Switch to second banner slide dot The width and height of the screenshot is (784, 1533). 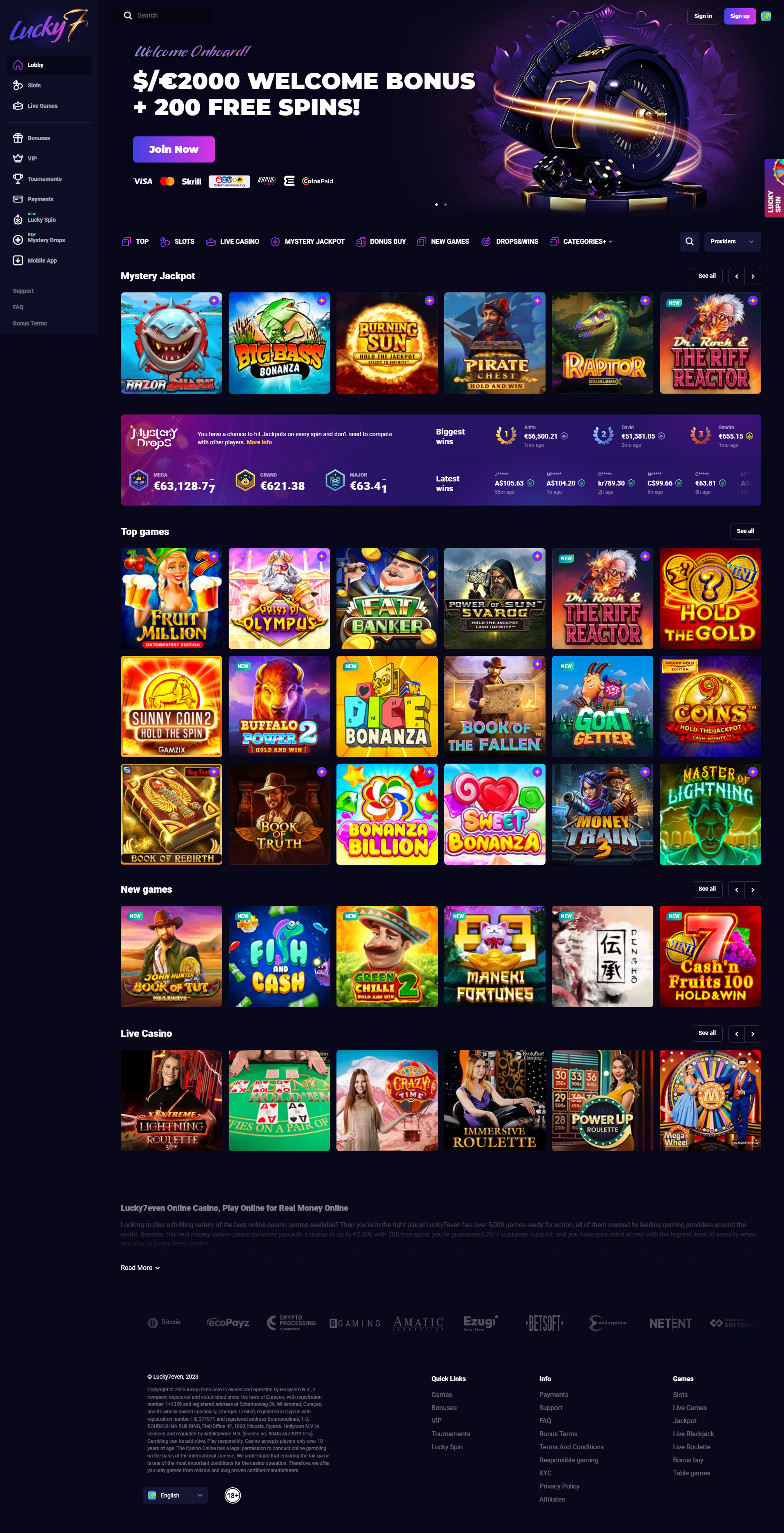point(445,205)
